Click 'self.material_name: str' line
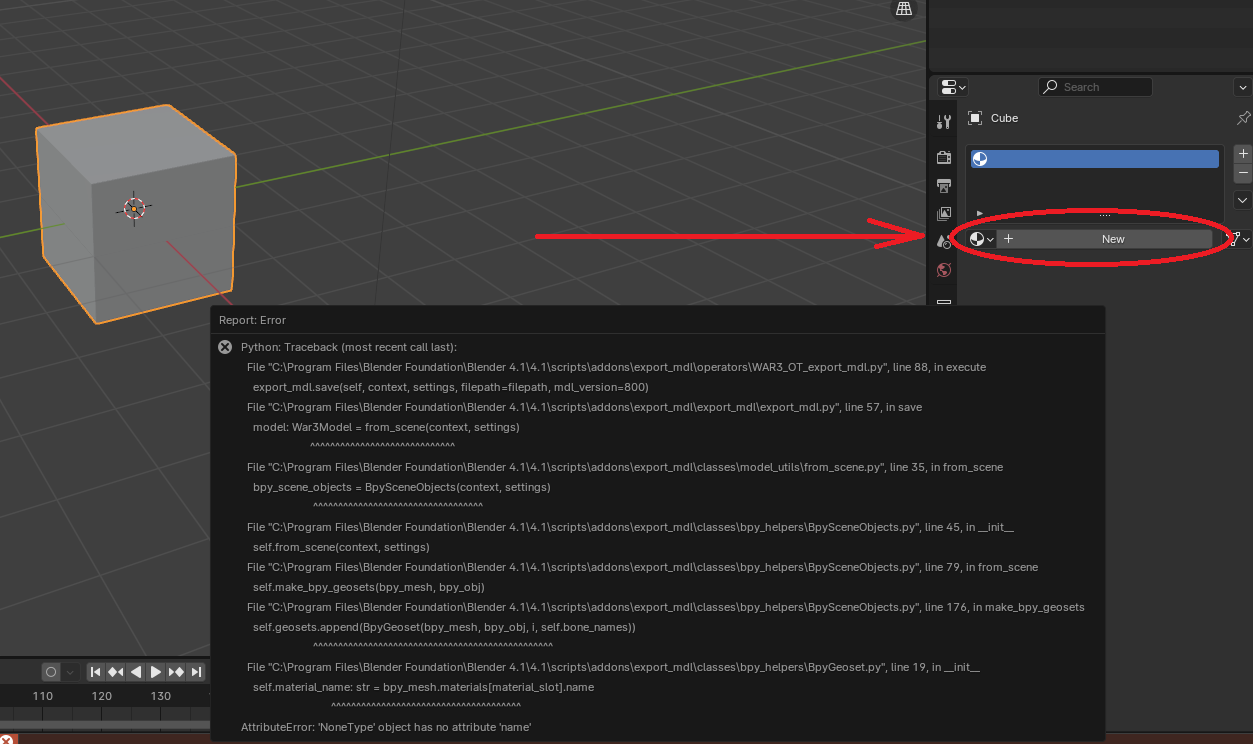 [424, 687]
